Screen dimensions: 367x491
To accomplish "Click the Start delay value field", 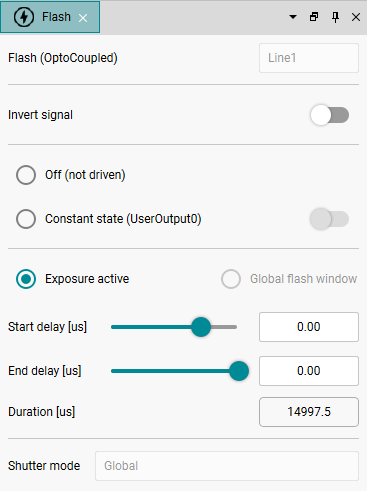I will [x=309, y=327].
